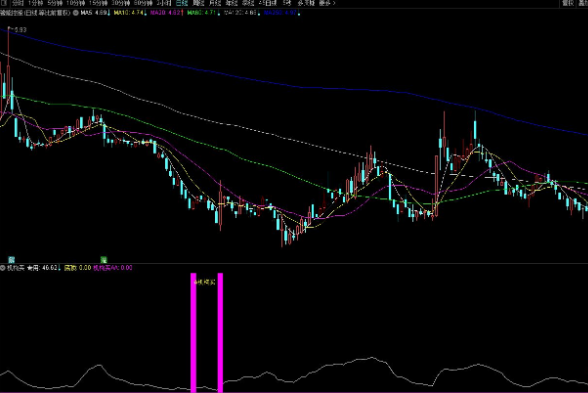
Task: Choose the 60分钟 chart period
Action: coord(143,3)
